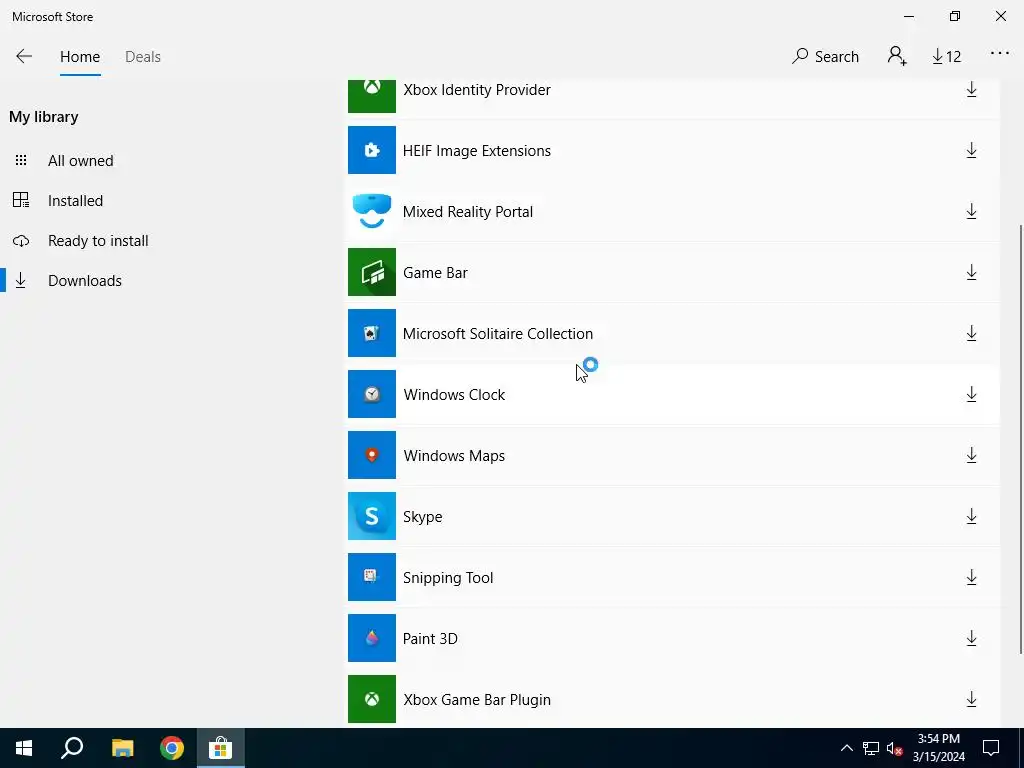Download Paint 3D via its arrow
The width and height of the screenshot is (1024, 768).
(971, 638)
